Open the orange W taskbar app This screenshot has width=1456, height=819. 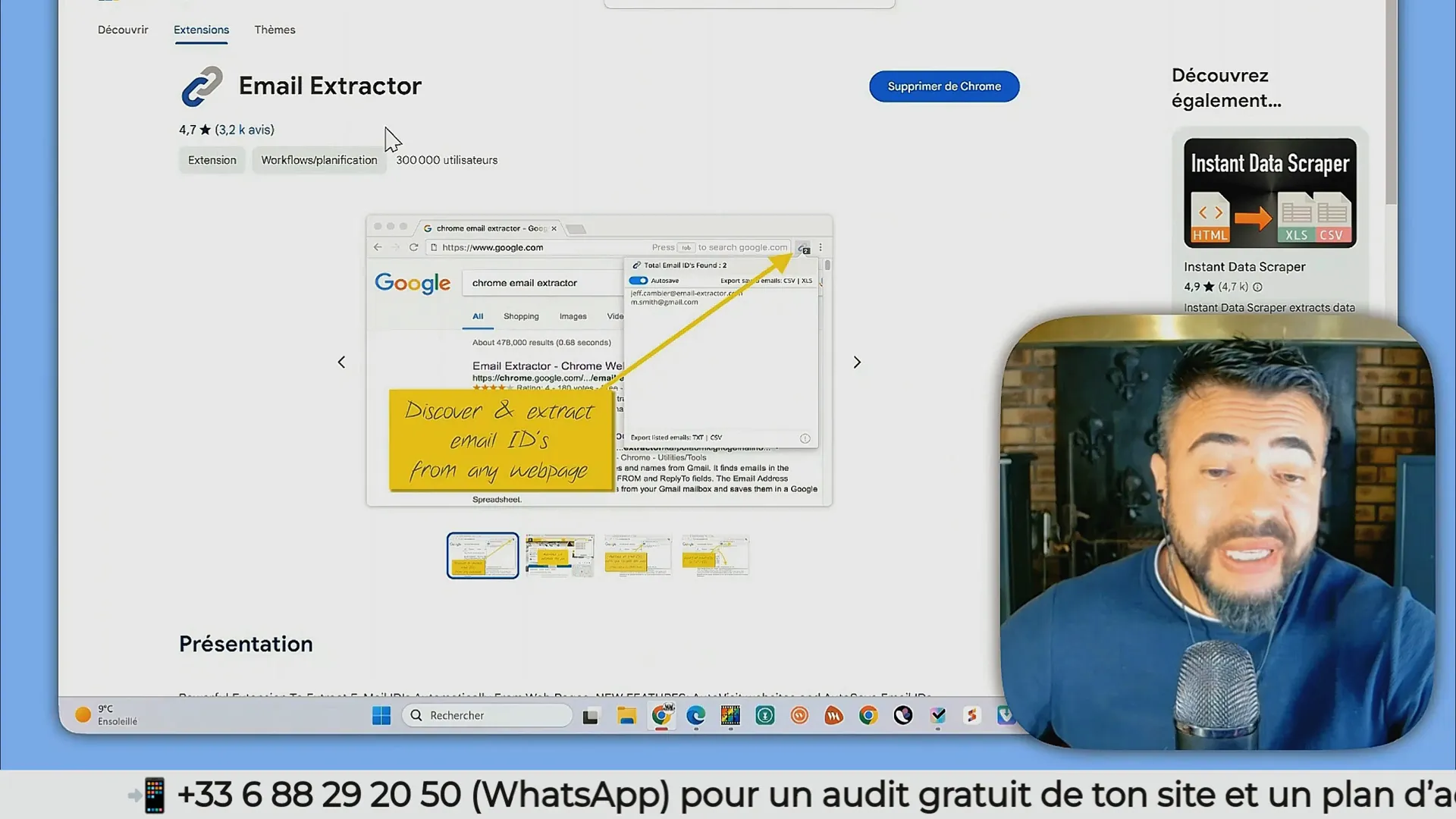pos(834,715)
